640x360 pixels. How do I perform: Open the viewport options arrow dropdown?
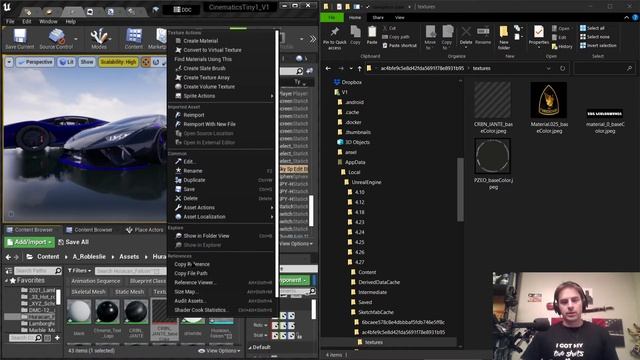pyautogui.click(x=9, y=62)
